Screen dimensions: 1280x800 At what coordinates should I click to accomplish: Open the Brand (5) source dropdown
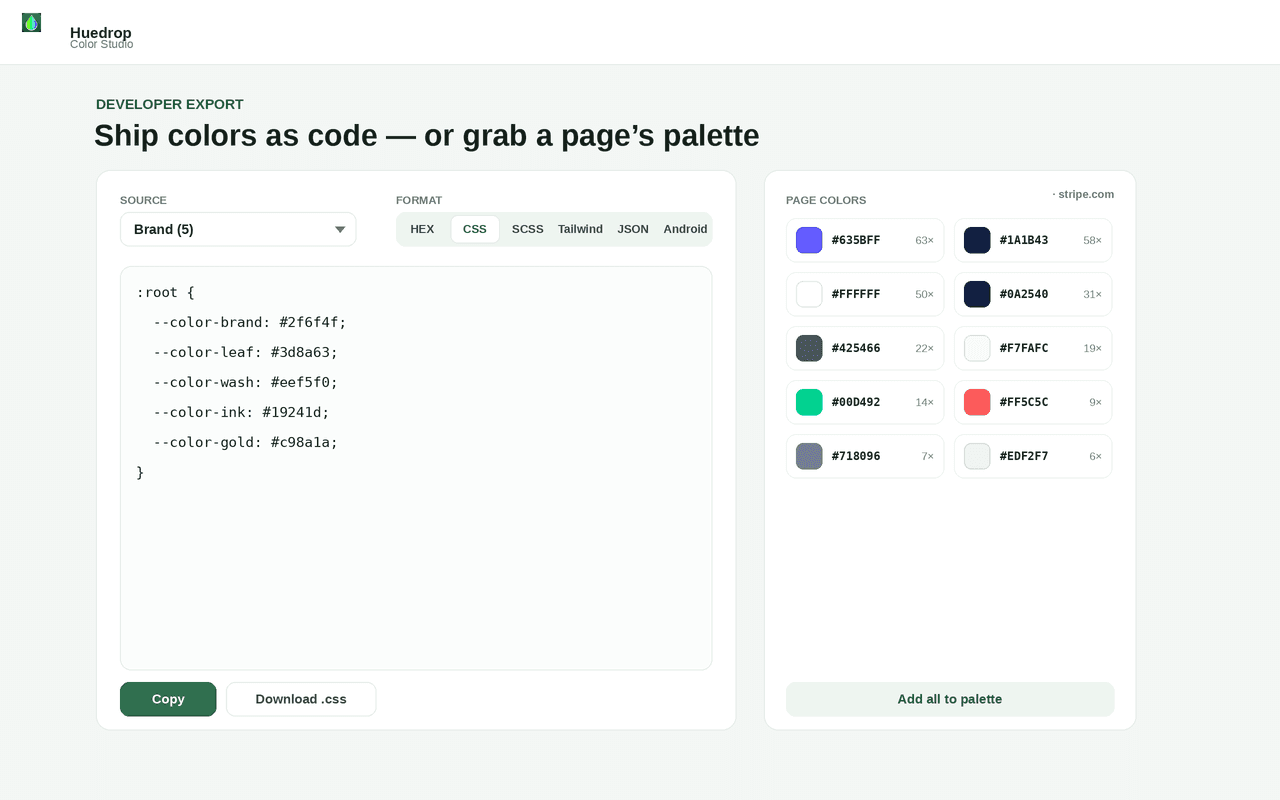(238, 229)
